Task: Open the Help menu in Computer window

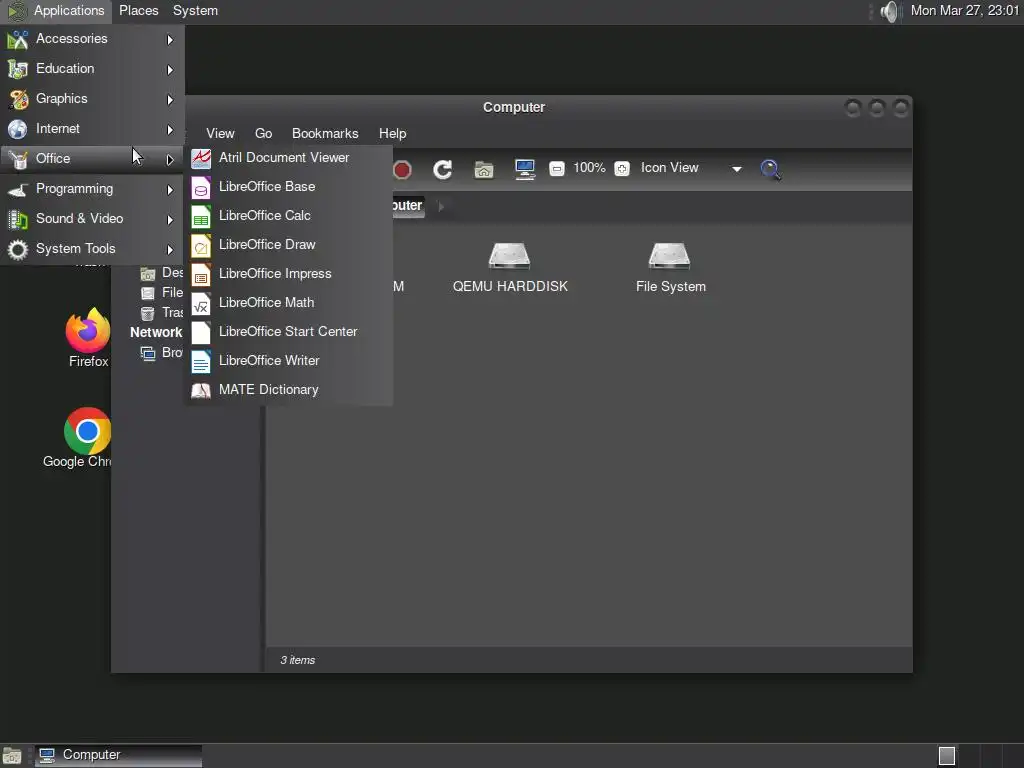Action: click(392, 133)
